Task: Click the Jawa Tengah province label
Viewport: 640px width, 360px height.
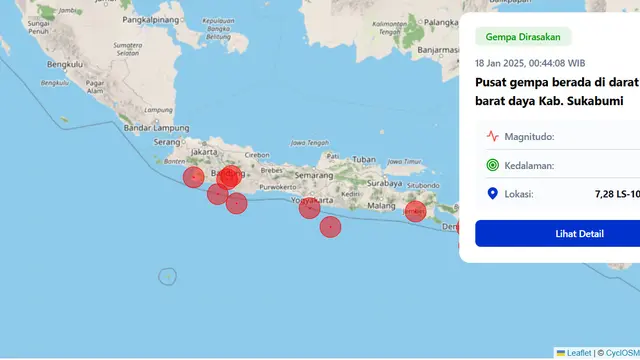Action: point(309,143)
